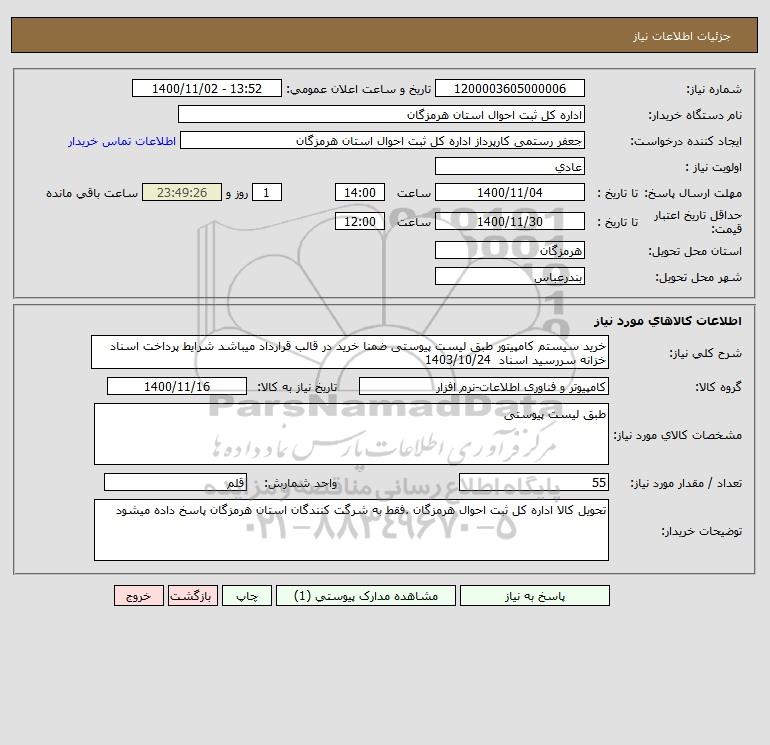Click general description text area

(350, 353)
